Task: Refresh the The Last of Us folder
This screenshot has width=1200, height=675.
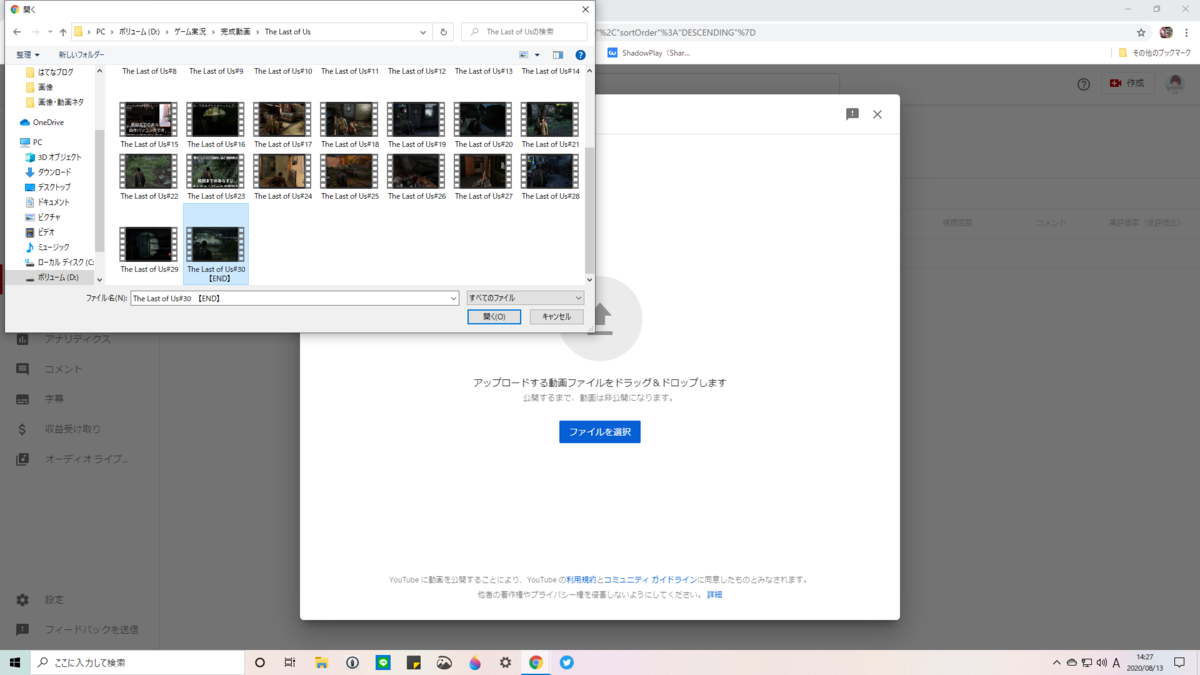Action: [444, 32]
